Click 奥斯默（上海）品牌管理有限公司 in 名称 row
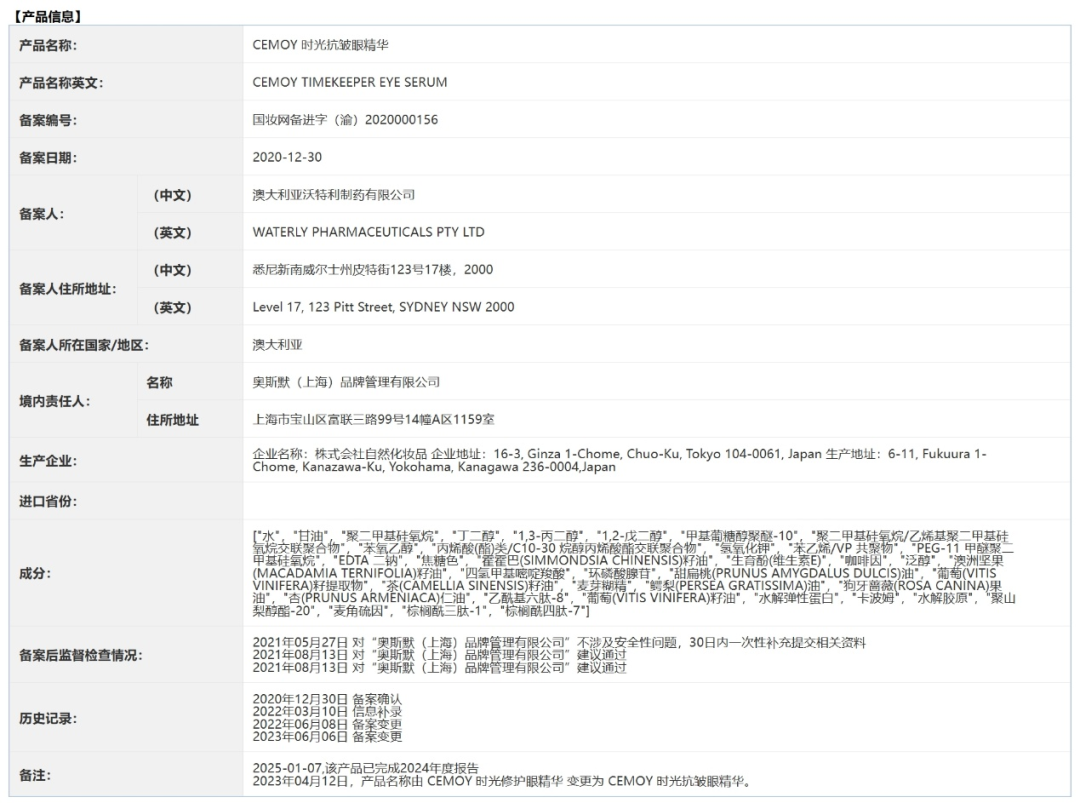 [346, 382]
